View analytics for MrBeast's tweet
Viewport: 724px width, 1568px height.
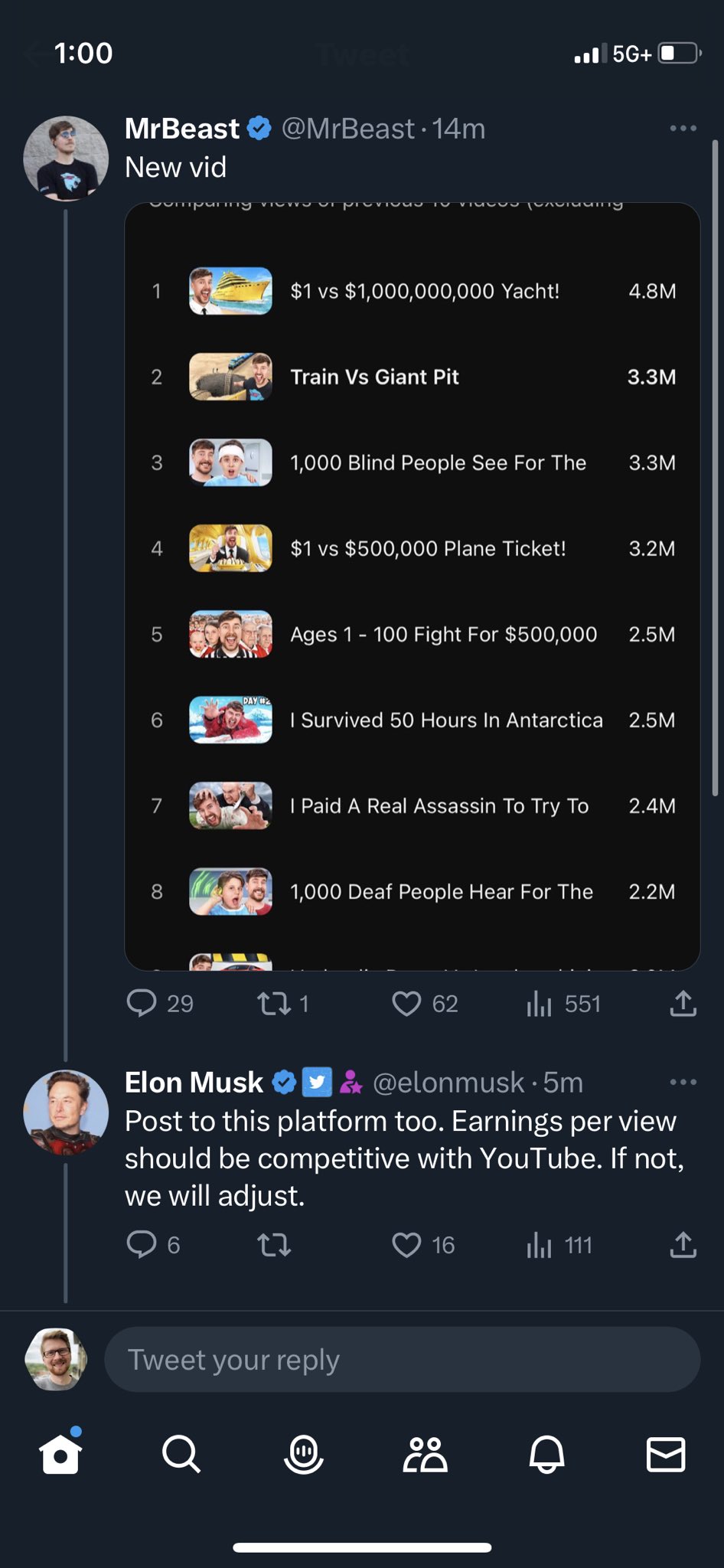tap(540, 1004)
